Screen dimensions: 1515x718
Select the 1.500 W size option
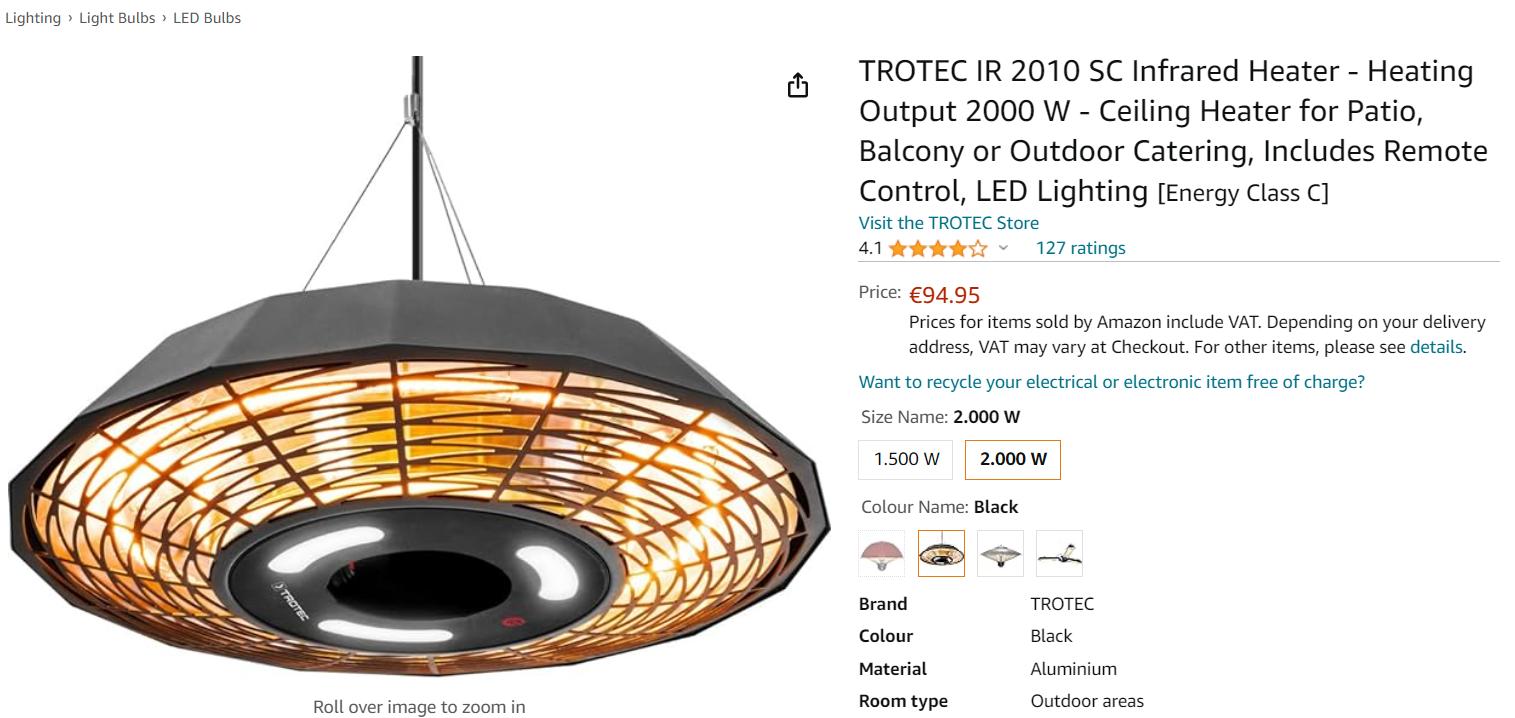[x=906, y=459]
